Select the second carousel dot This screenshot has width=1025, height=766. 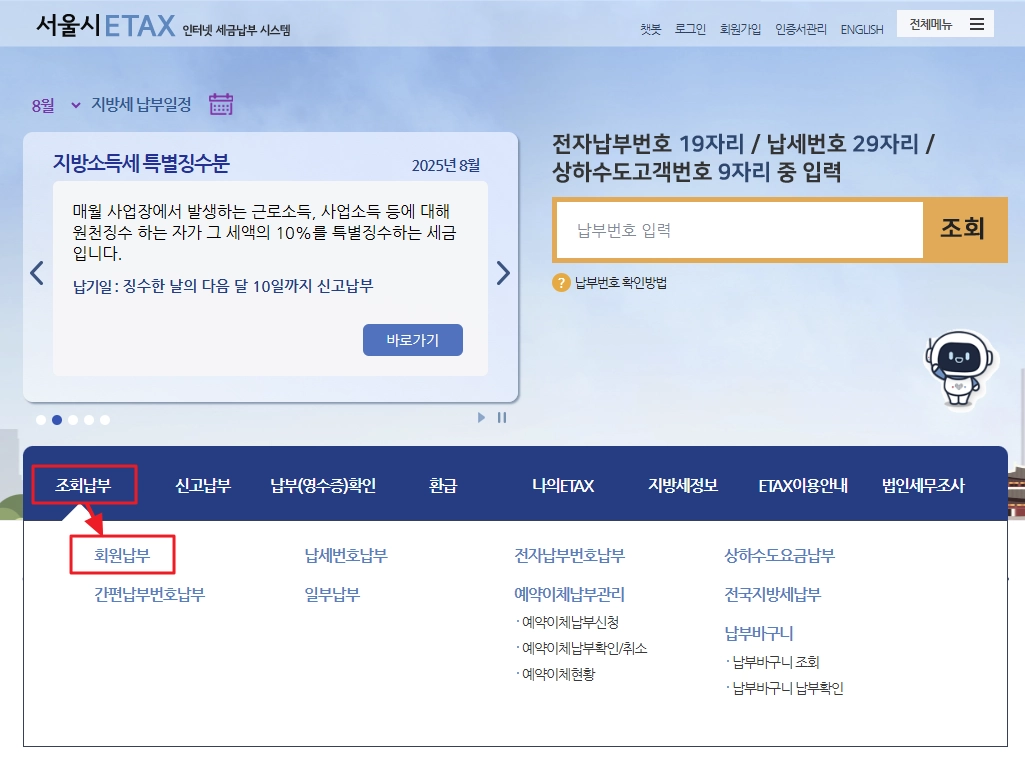coord(57,420)
